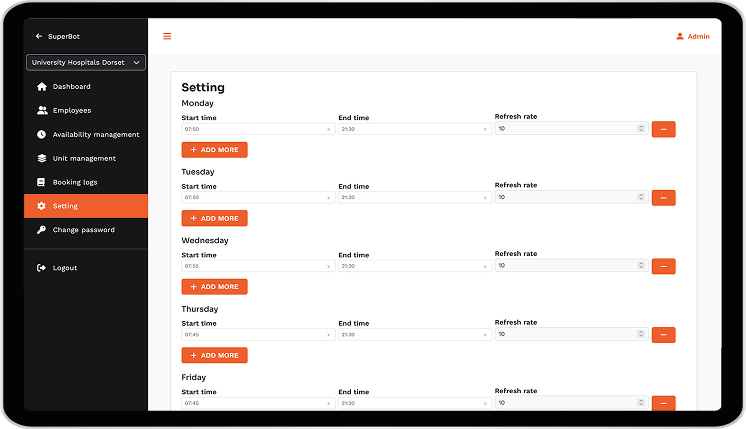The width and height of the screenshot is (746, 429).
Task: Go to Employees page
Action: click(x=86, y=110)
